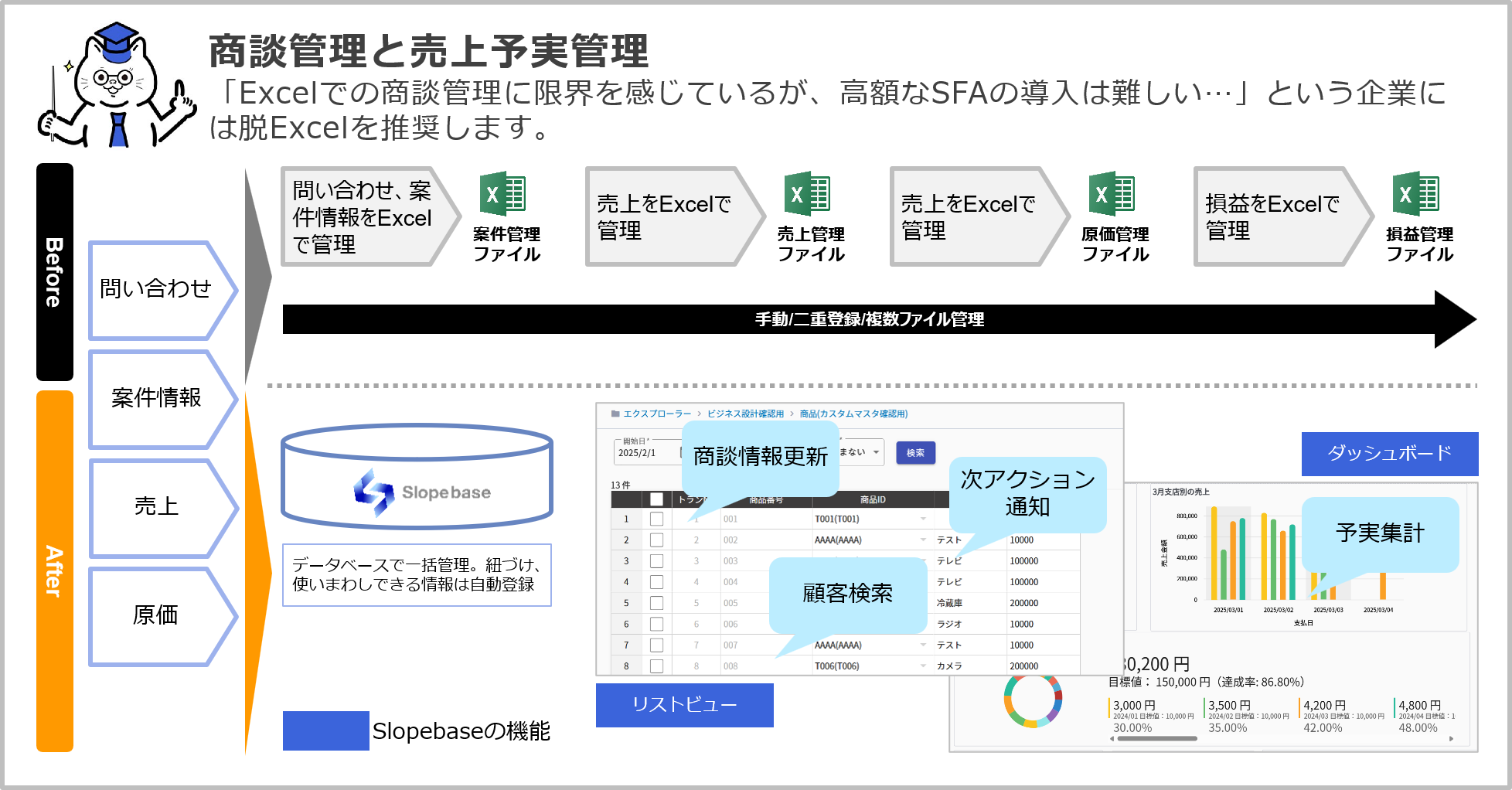
Task: Open the 商品(カスタムマスタ確認用) breadcrumb link
Action: (x=853, y=414)
